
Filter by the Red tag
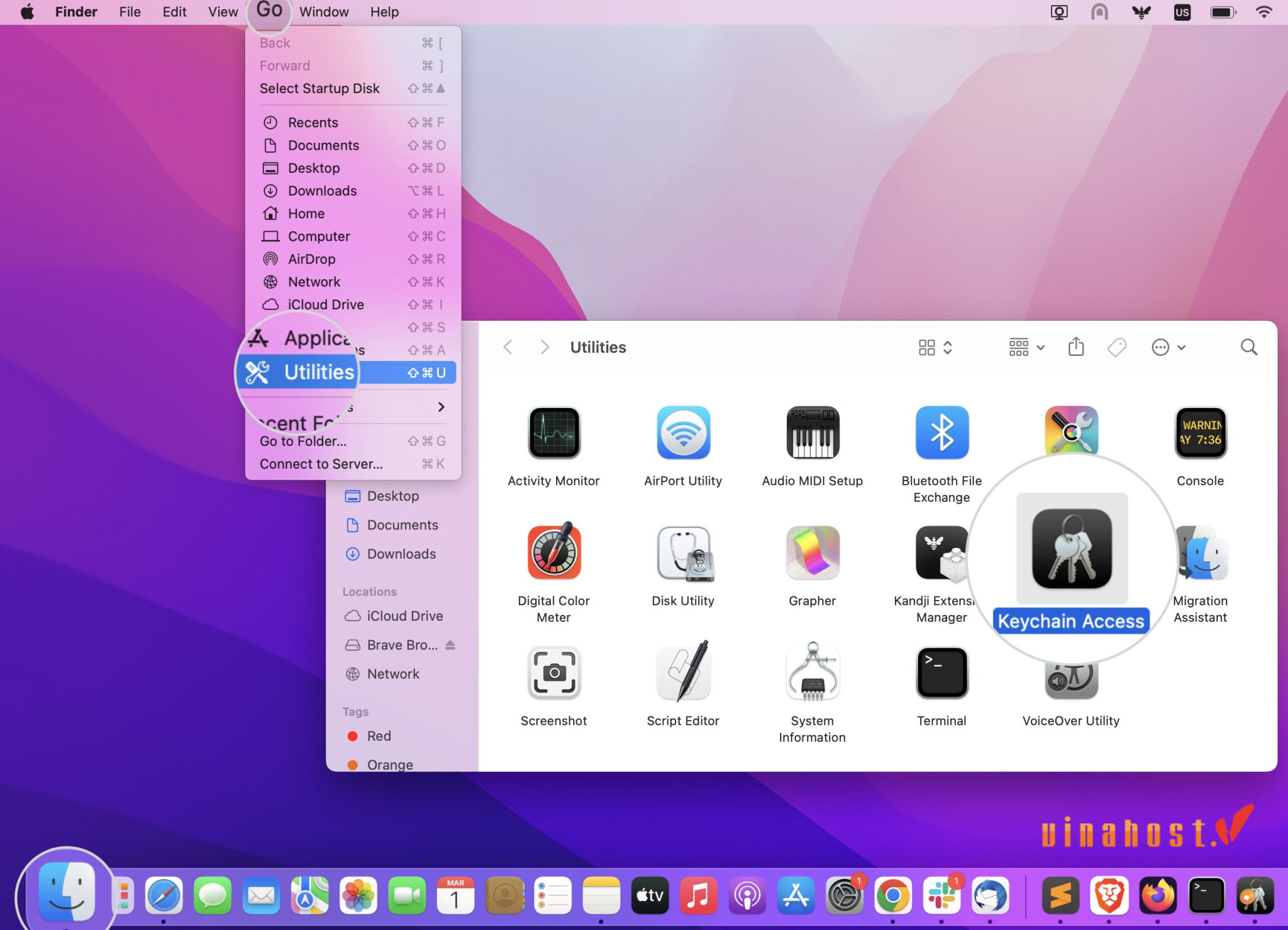click(x=379, y=736)
